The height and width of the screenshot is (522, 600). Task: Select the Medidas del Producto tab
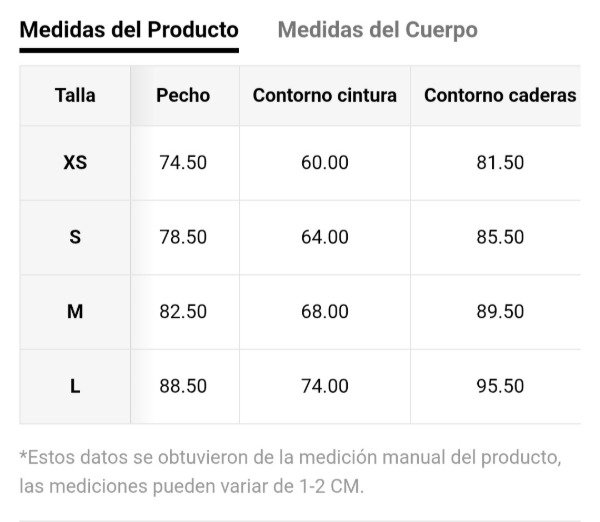[x=129, y=30]
